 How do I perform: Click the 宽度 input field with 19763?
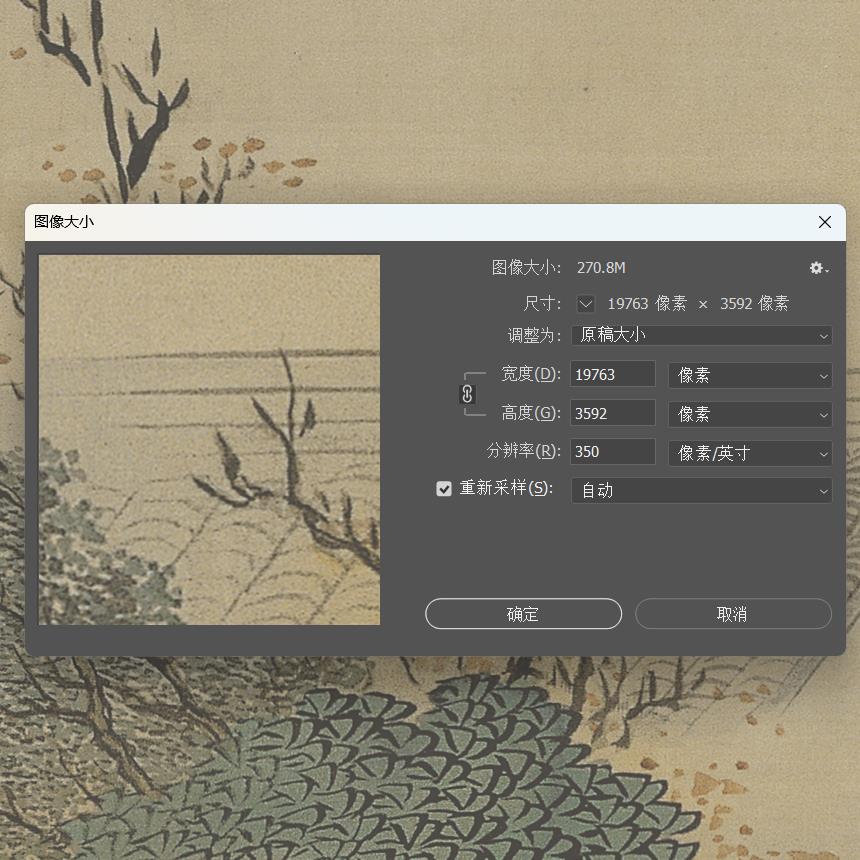[x=613, y=375]
